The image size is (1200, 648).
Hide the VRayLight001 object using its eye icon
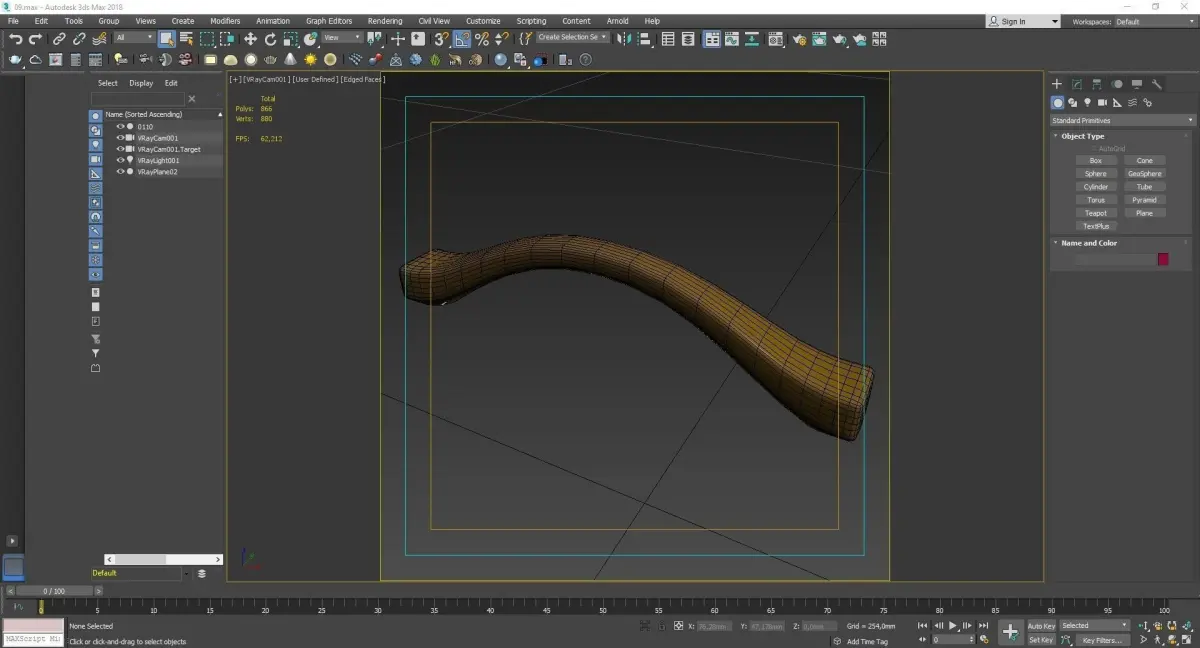(120, 160)
